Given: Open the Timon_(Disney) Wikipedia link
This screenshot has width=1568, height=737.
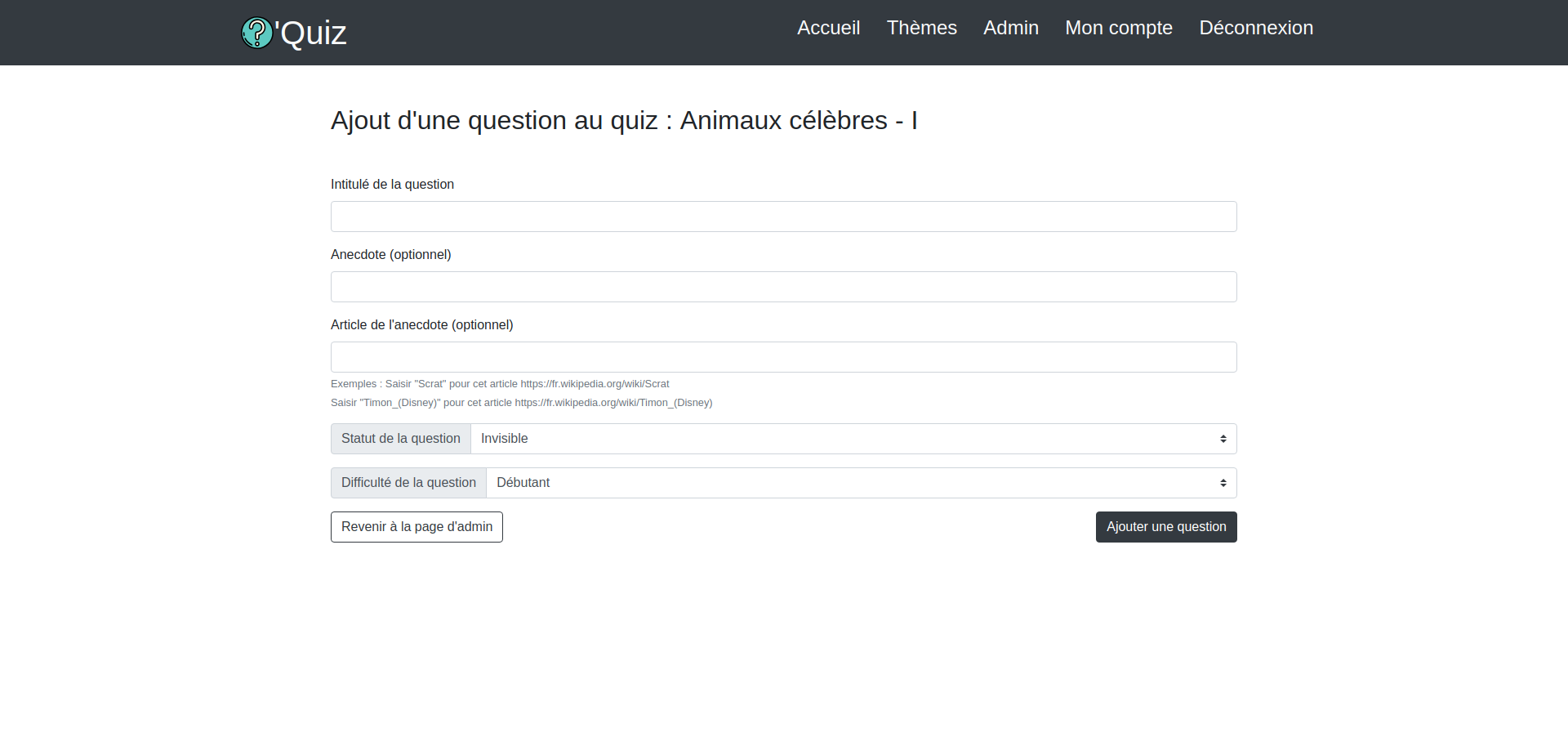Looking at the screenshot, I should pyautogui.click(x=612, y=402).
